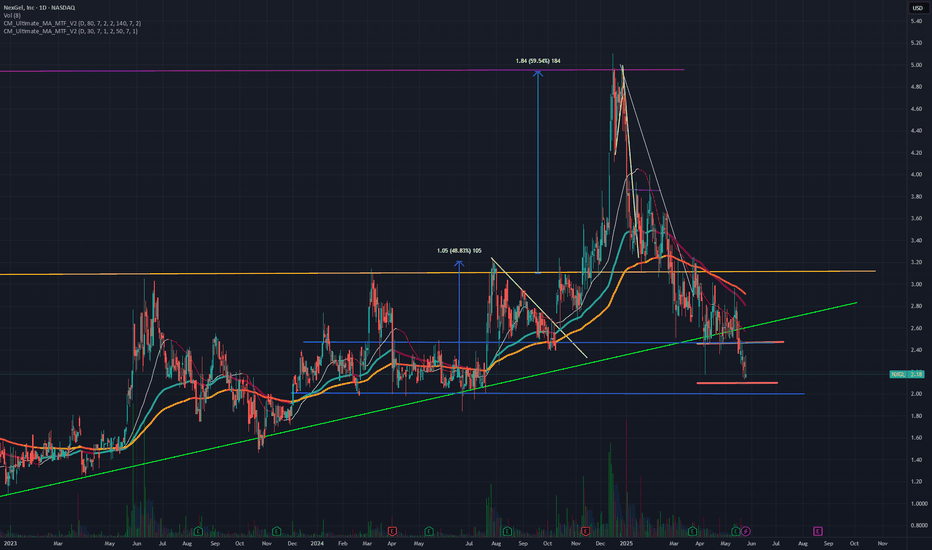Click the green earnings marker near Aug 2023
Screen dimensions: 932x550
[198, 531]
